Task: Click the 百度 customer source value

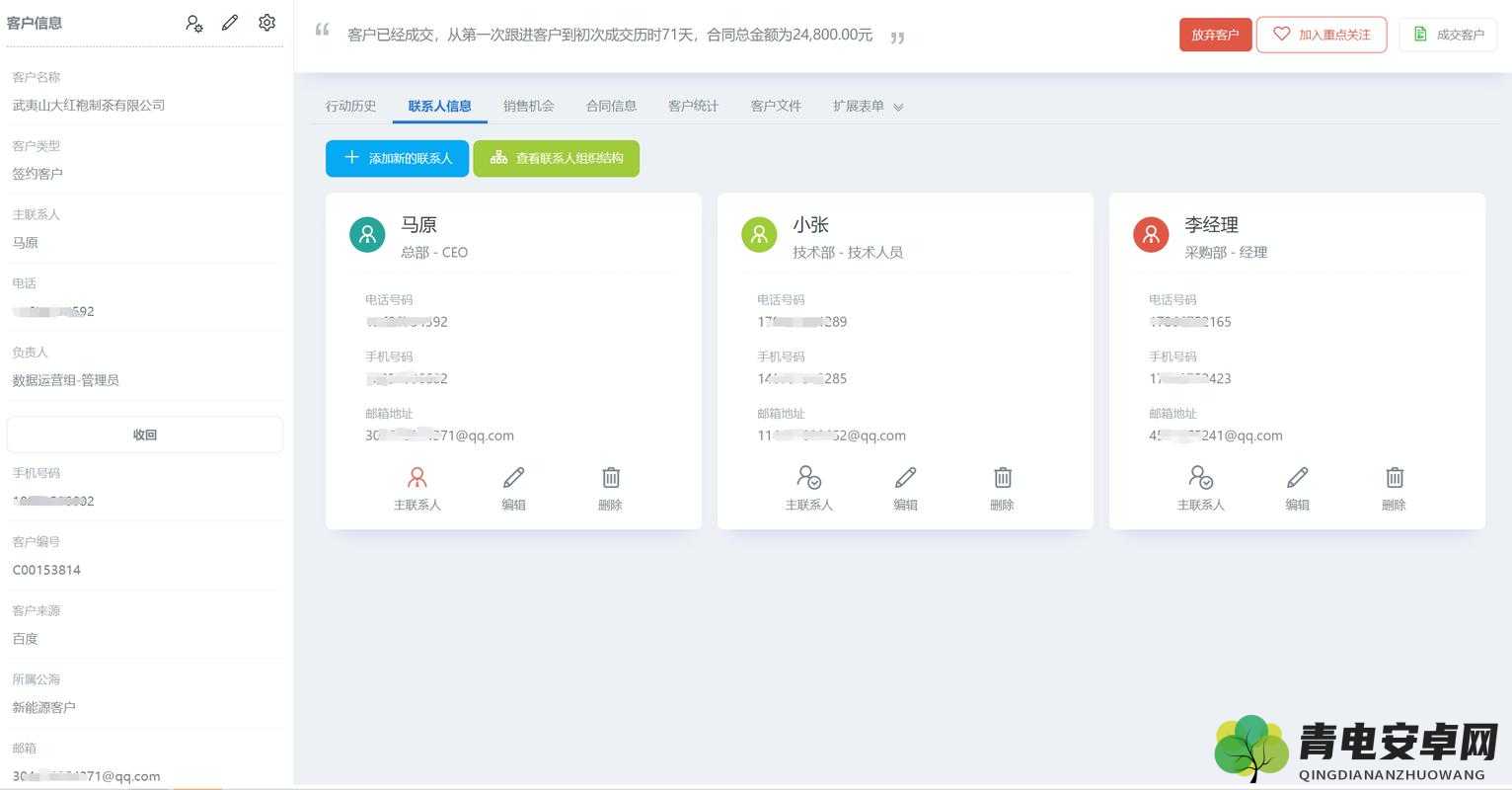Action: 25,639
